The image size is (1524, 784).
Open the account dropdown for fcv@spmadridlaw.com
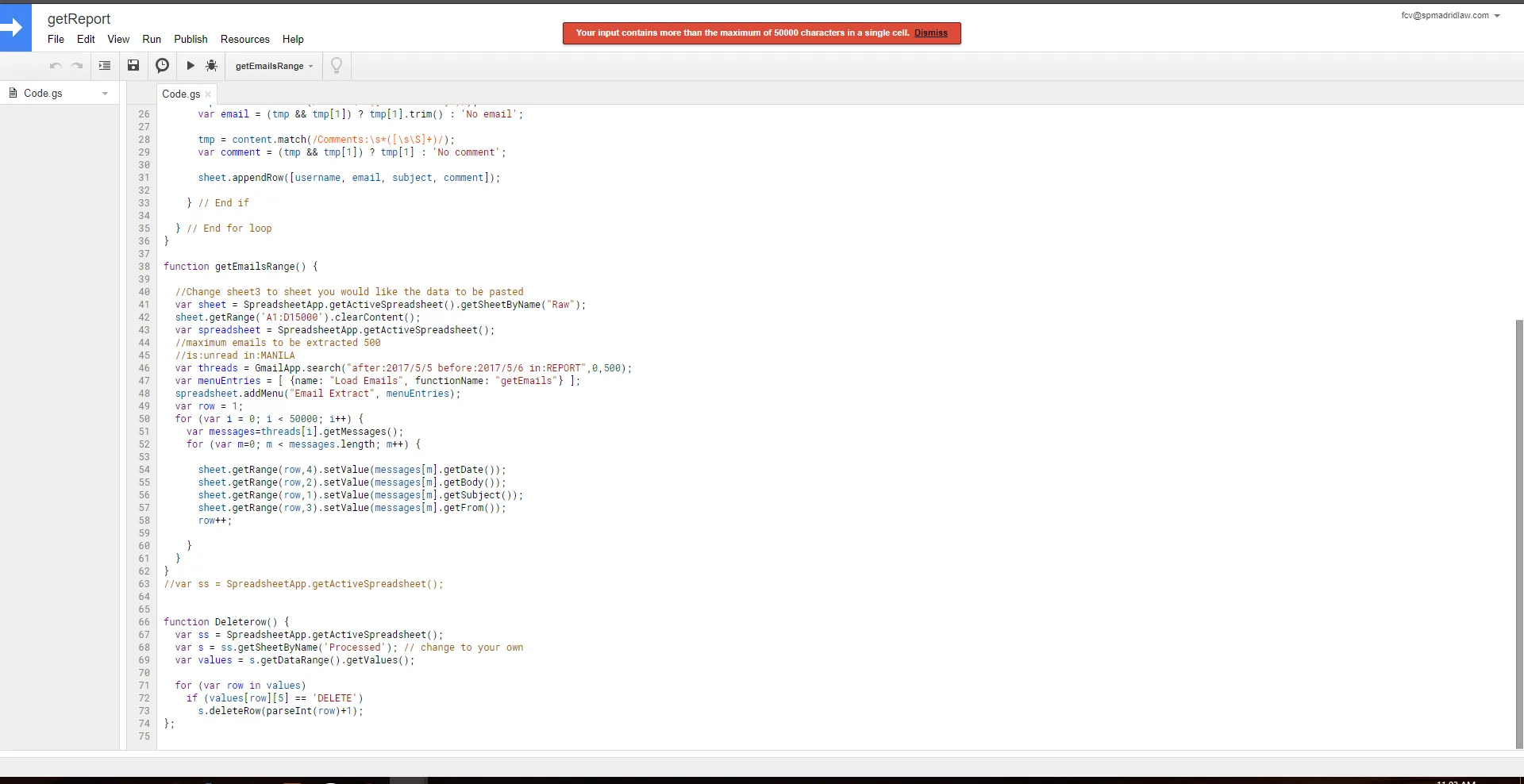[1450, 15]
